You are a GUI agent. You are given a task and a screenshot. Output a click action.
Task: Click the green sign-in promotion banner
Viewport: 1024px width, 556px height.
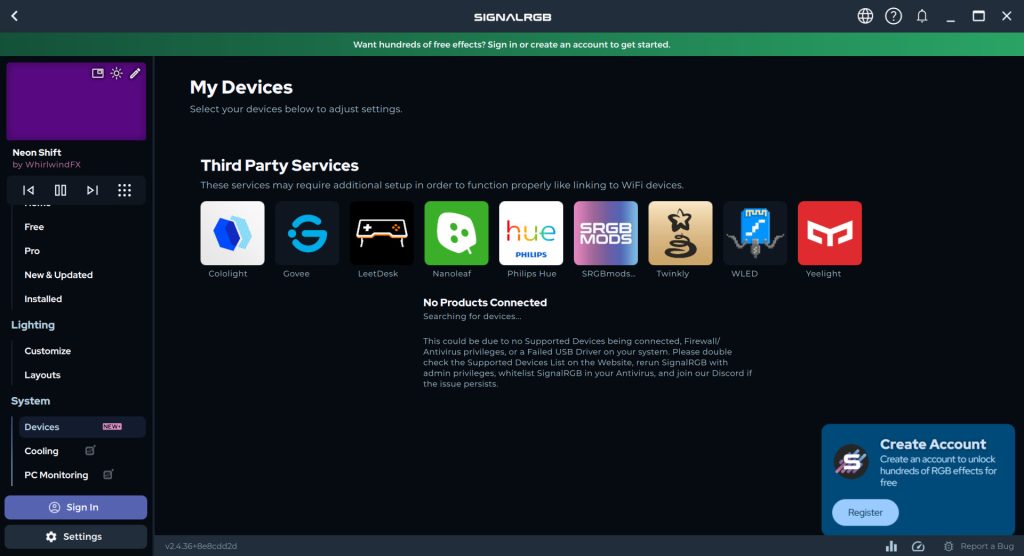click(x=512, y=44)
